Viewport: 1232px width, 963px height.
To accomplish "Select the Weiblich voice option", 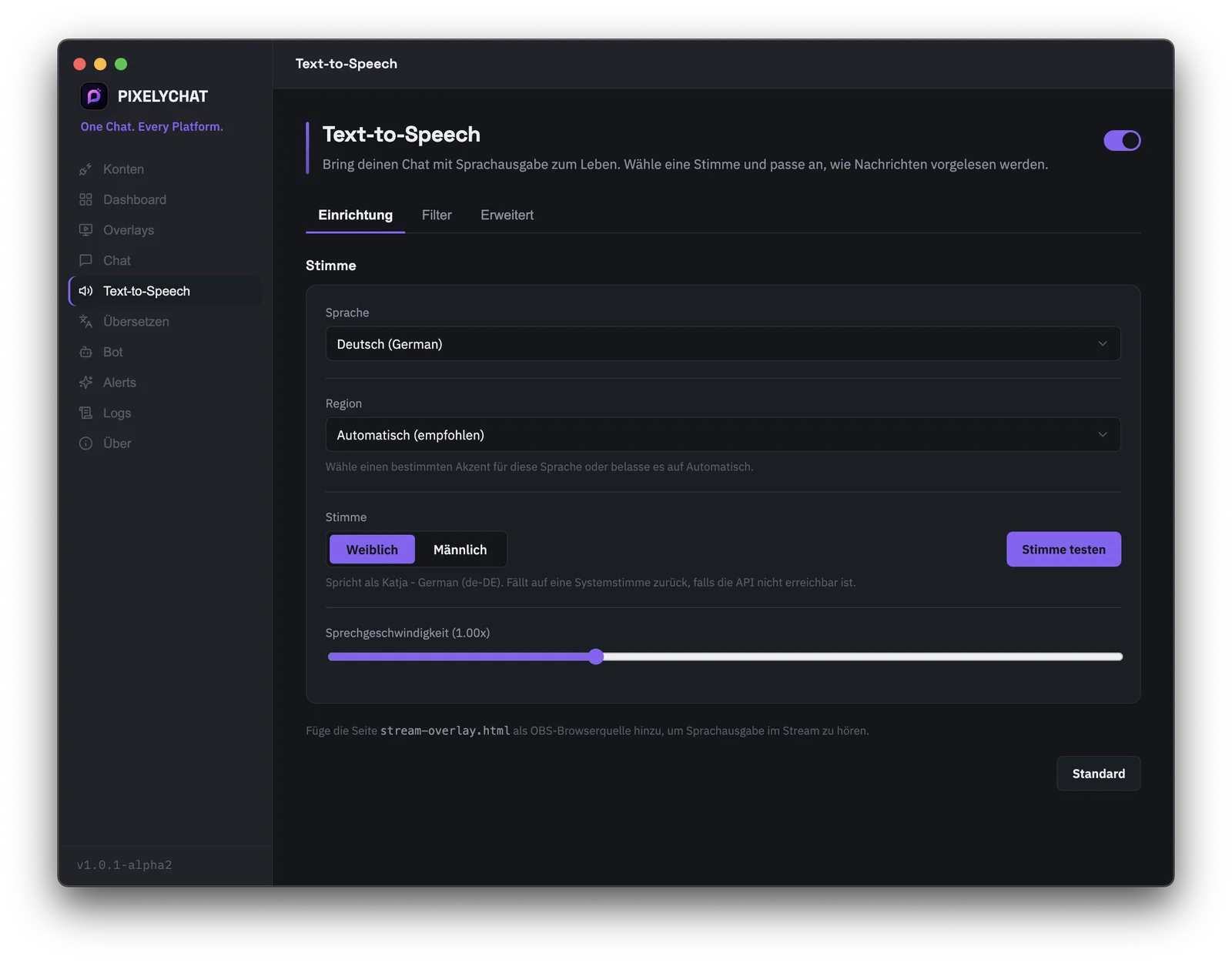I will [372, 550].
